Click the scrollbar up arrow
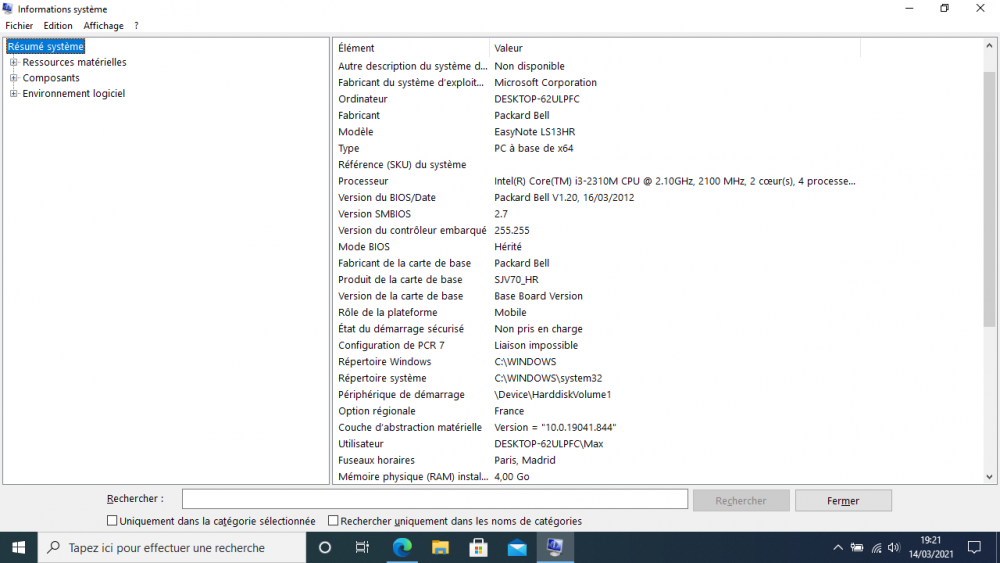 click(x=989, y=45)
